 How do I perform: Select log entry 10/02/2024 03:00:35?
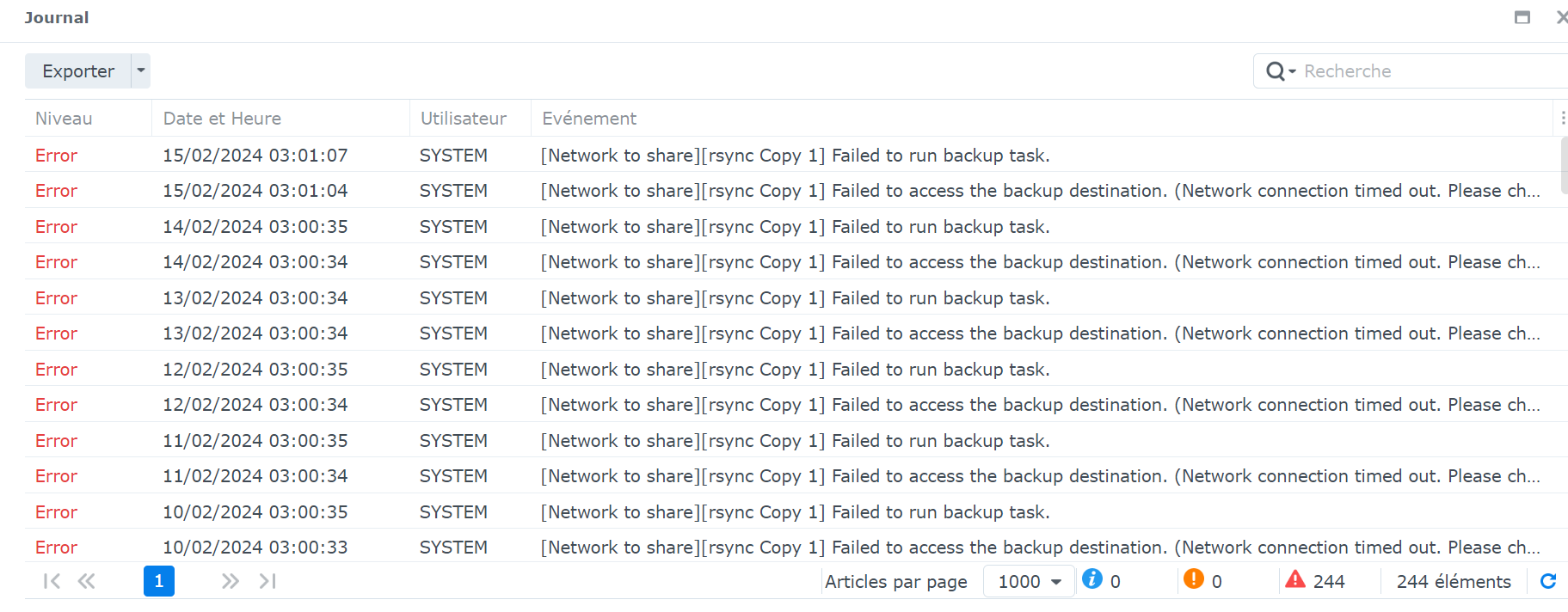click(x=792, y=512)
